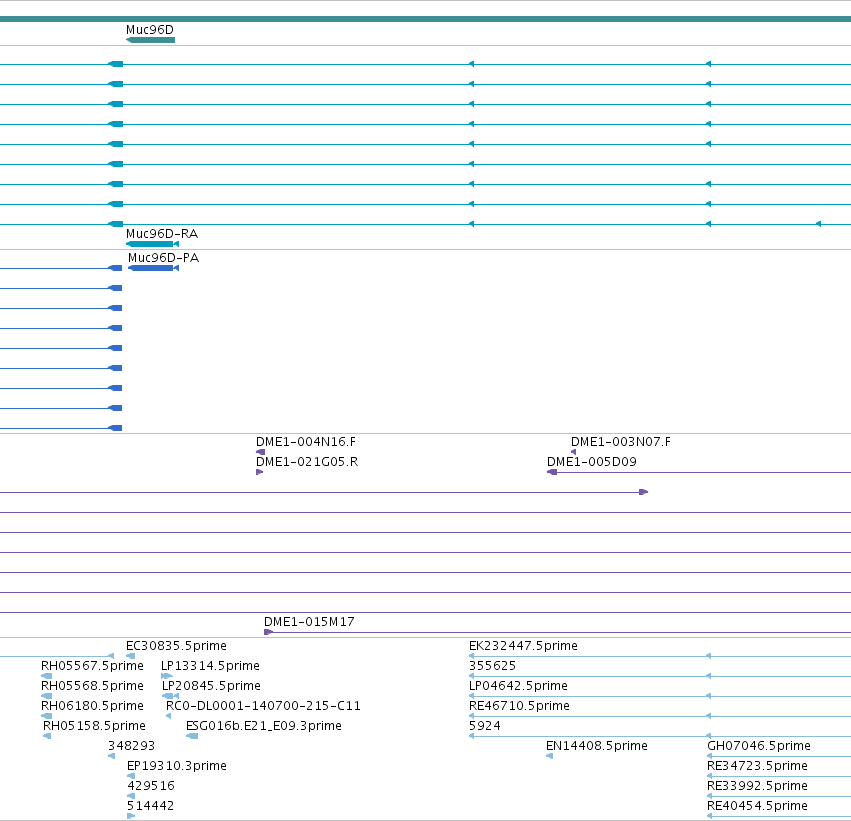Click the LP20845.5prime EST glyph

[x=170, y=696]
